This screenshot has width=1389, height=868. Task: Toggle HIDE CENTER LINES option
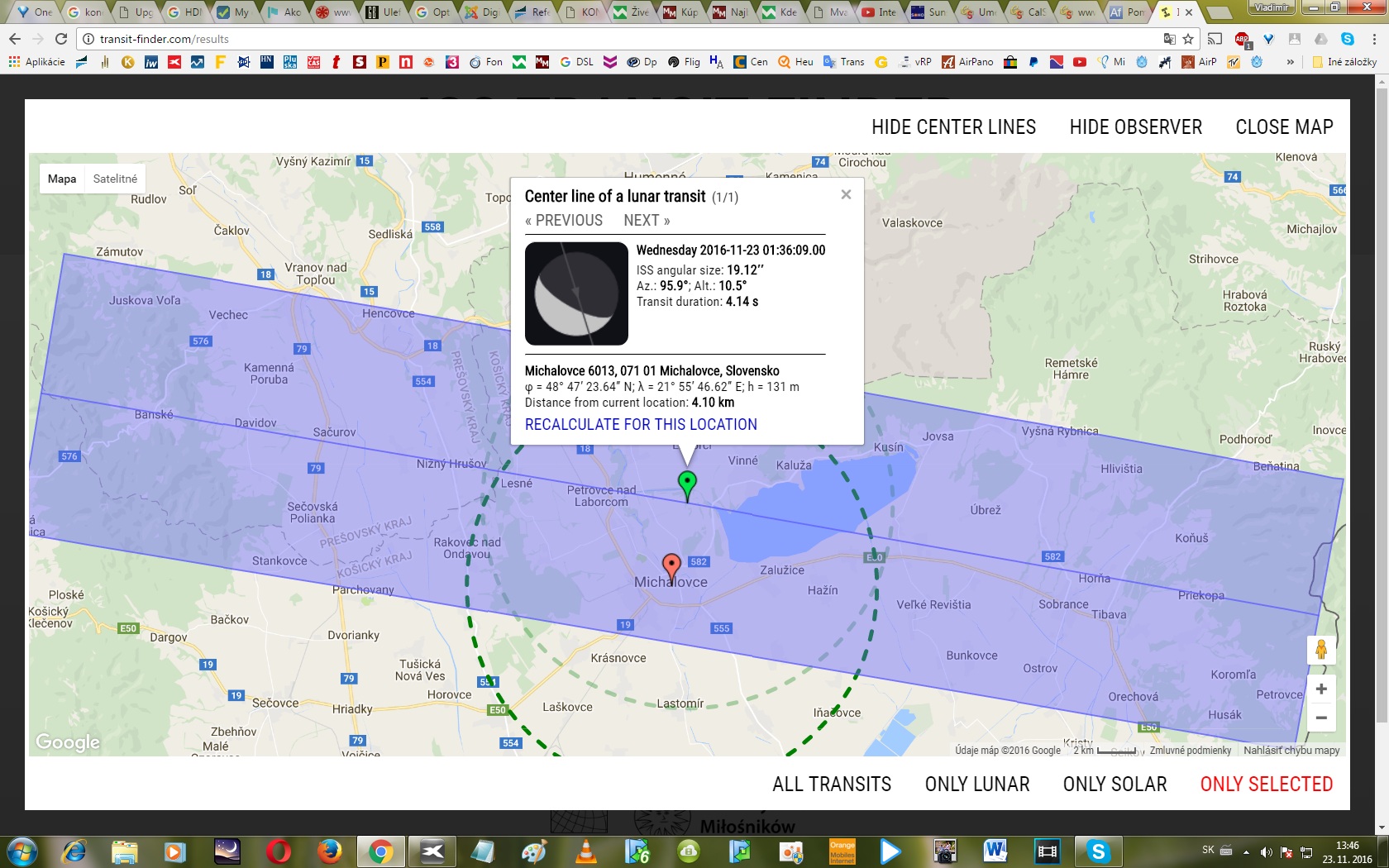[x=953, y=127]
